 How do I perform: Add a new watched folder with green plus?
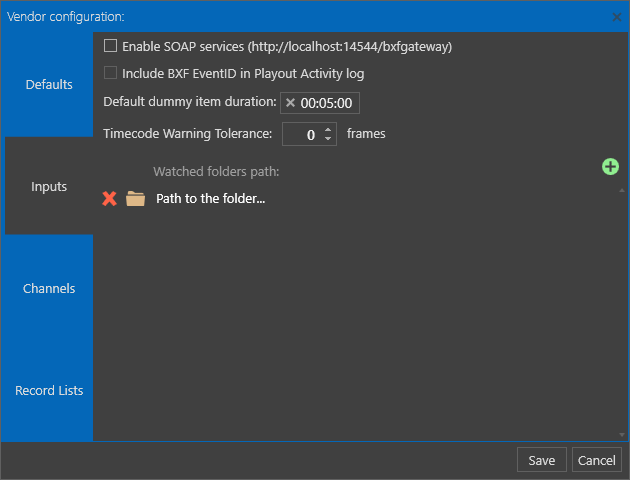click(x=610, y=167)
